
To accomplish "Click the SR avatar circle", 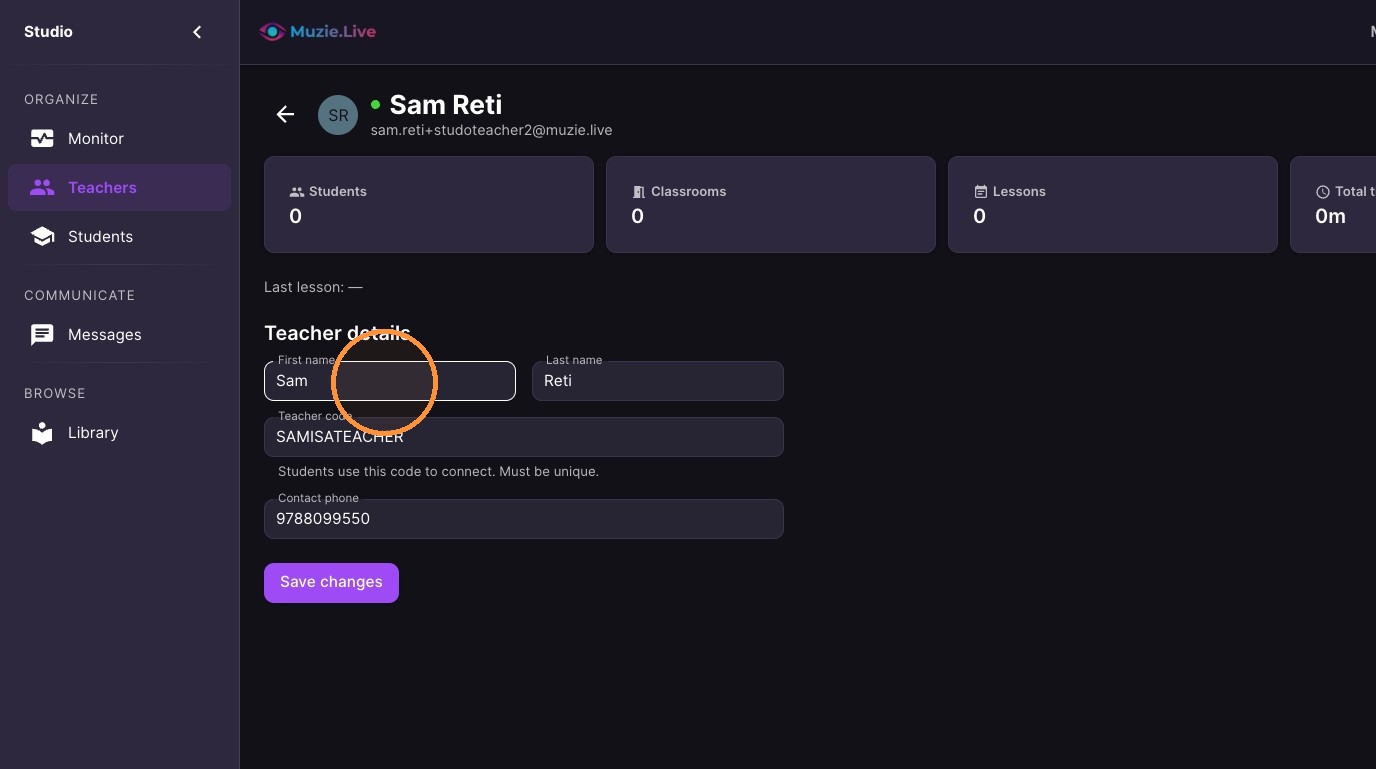I will 338,115.
